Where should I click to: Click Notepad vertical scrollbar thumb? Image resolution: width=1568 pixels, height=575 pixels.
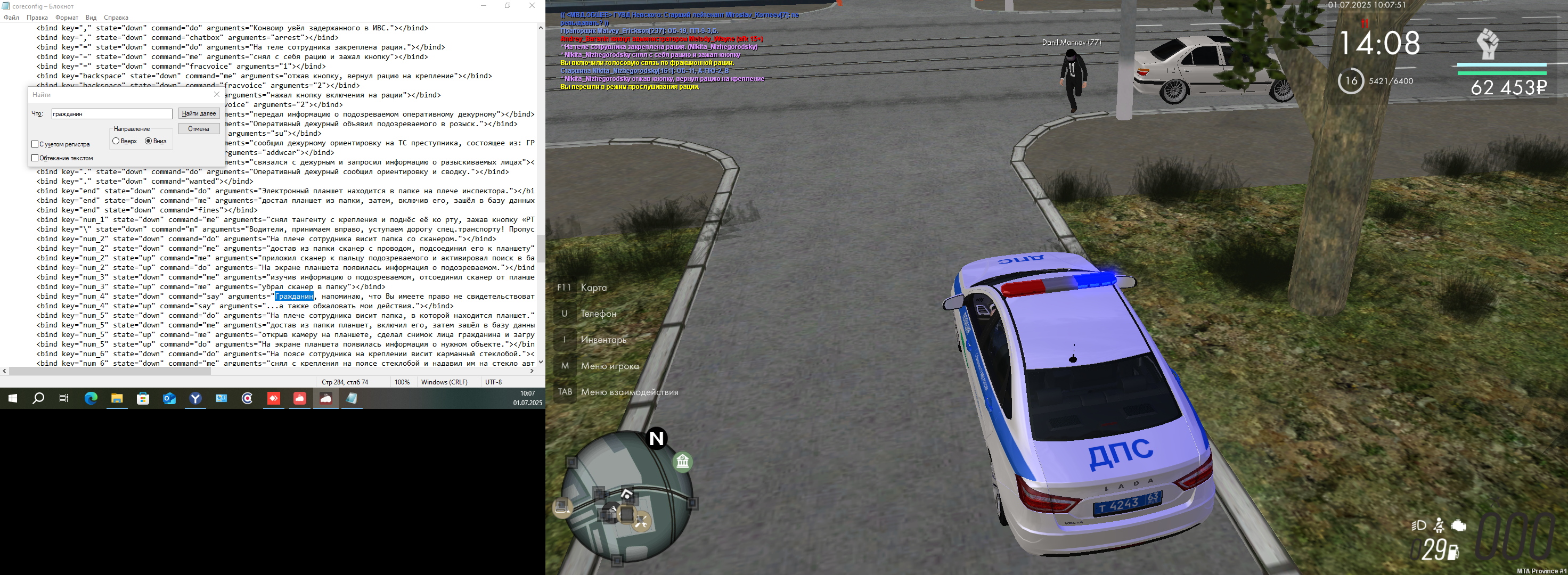[541, 249]
